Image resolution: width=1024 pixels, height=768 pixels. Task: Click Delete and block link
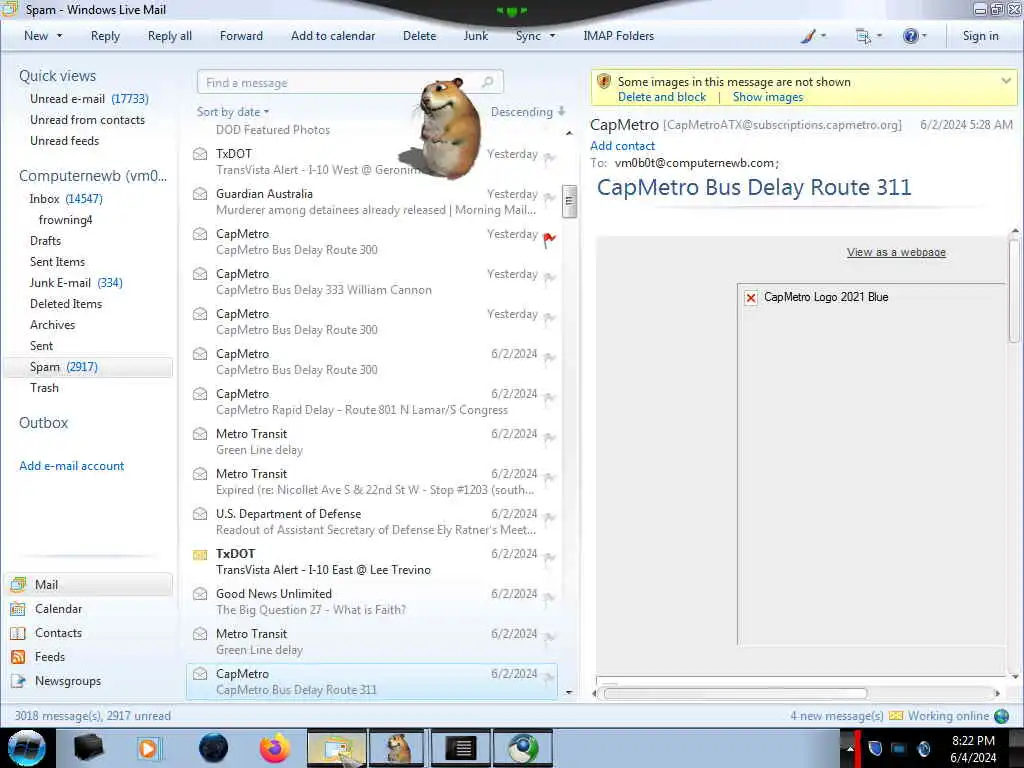pyautogui.click(x=662, y=97)
